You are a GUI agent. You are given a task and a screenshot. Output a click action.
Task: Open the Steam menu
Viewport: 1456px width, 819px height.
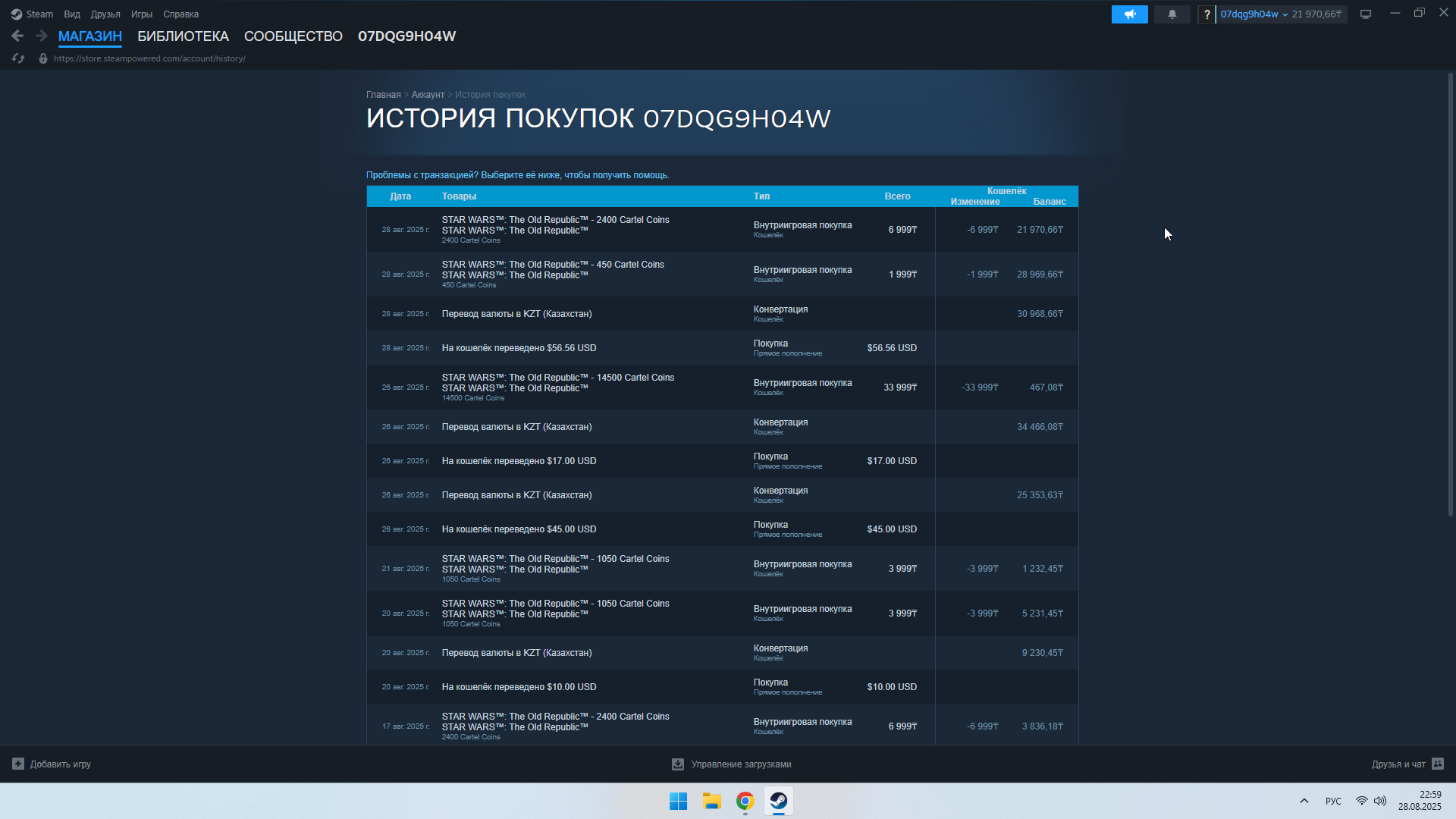click(39, 14)
